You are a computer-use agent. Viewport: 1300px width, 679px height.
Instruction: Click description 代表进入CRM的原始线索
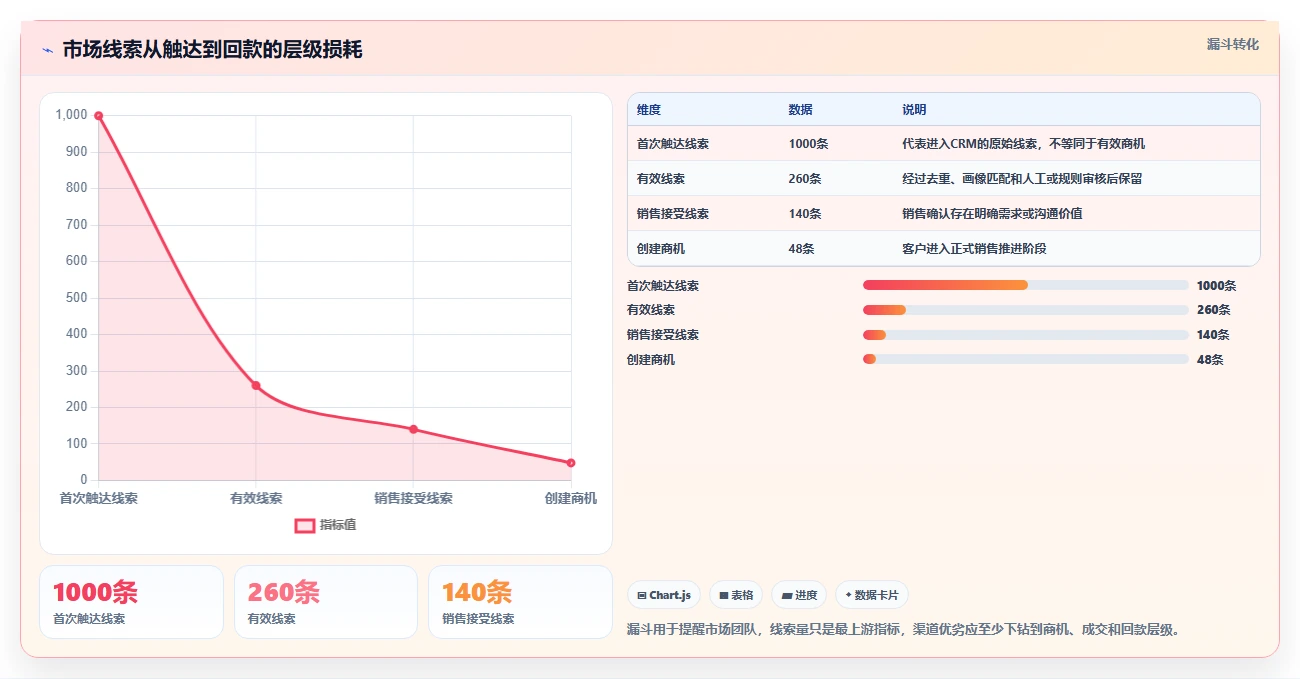click(1023, 144)
